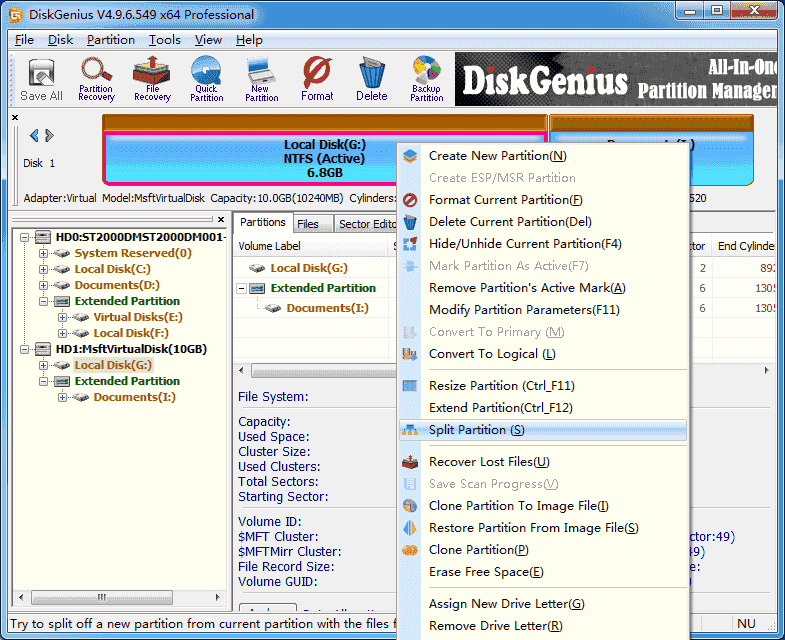Click the Quick Partition icon
The image size is (785, 640).
(x=206, y=80)
